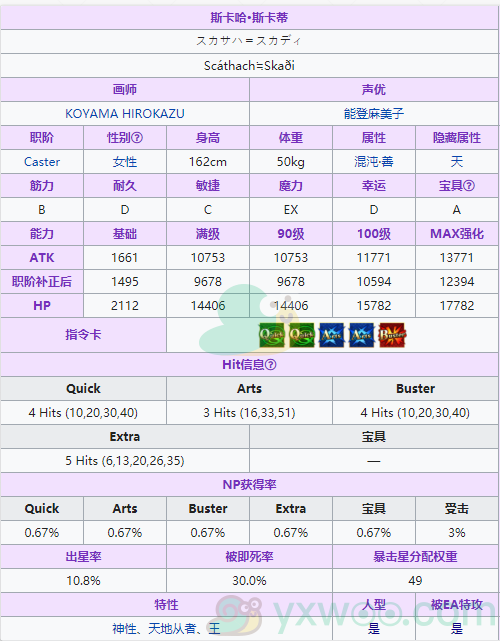Screen dimensions: 500x641
Task: Click the class-adjusted base value 1495
Action: click(x=125, y=282)
